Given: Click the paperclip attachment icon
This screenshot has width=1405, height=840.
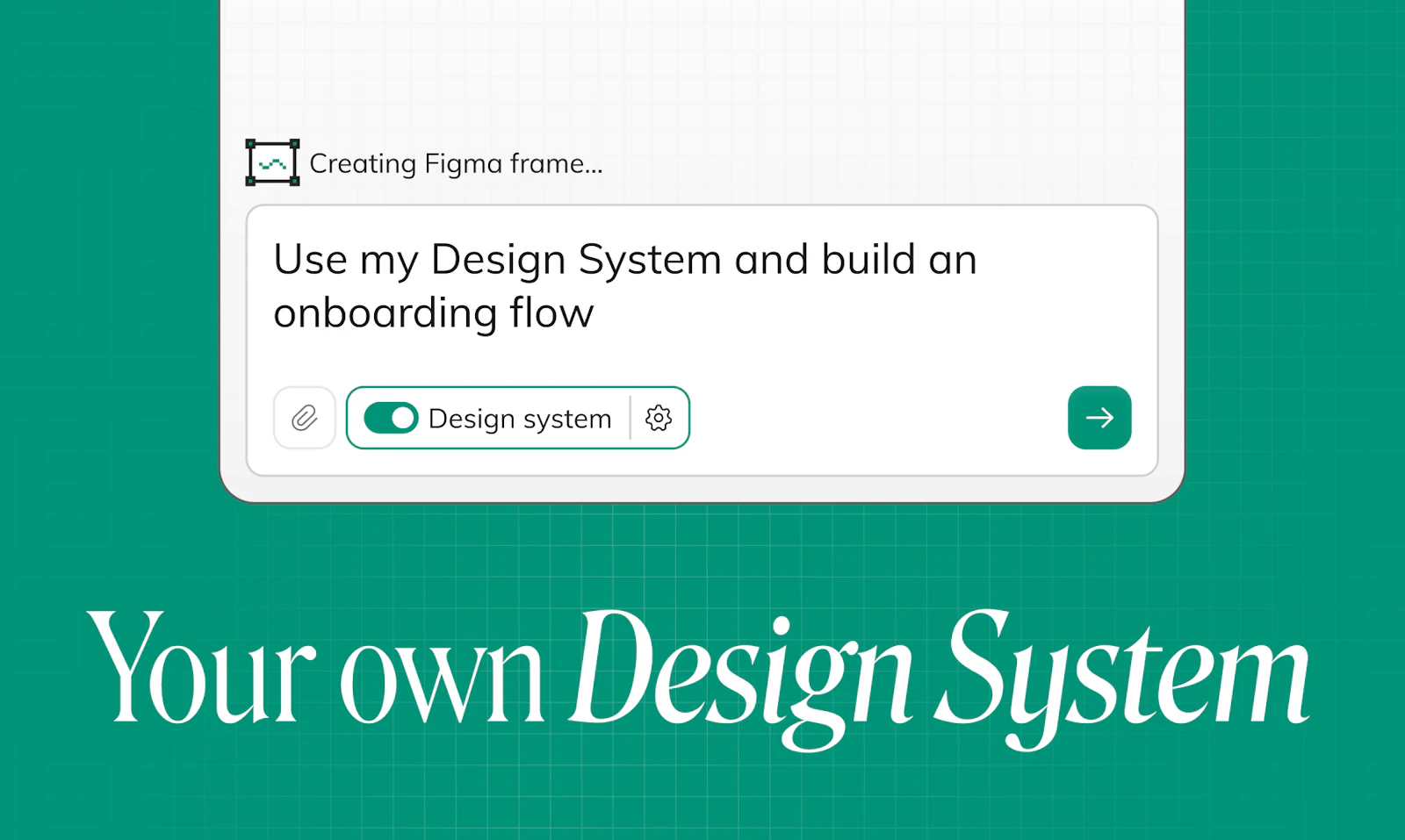Looking at the screenshot, I should coord(305,418).
